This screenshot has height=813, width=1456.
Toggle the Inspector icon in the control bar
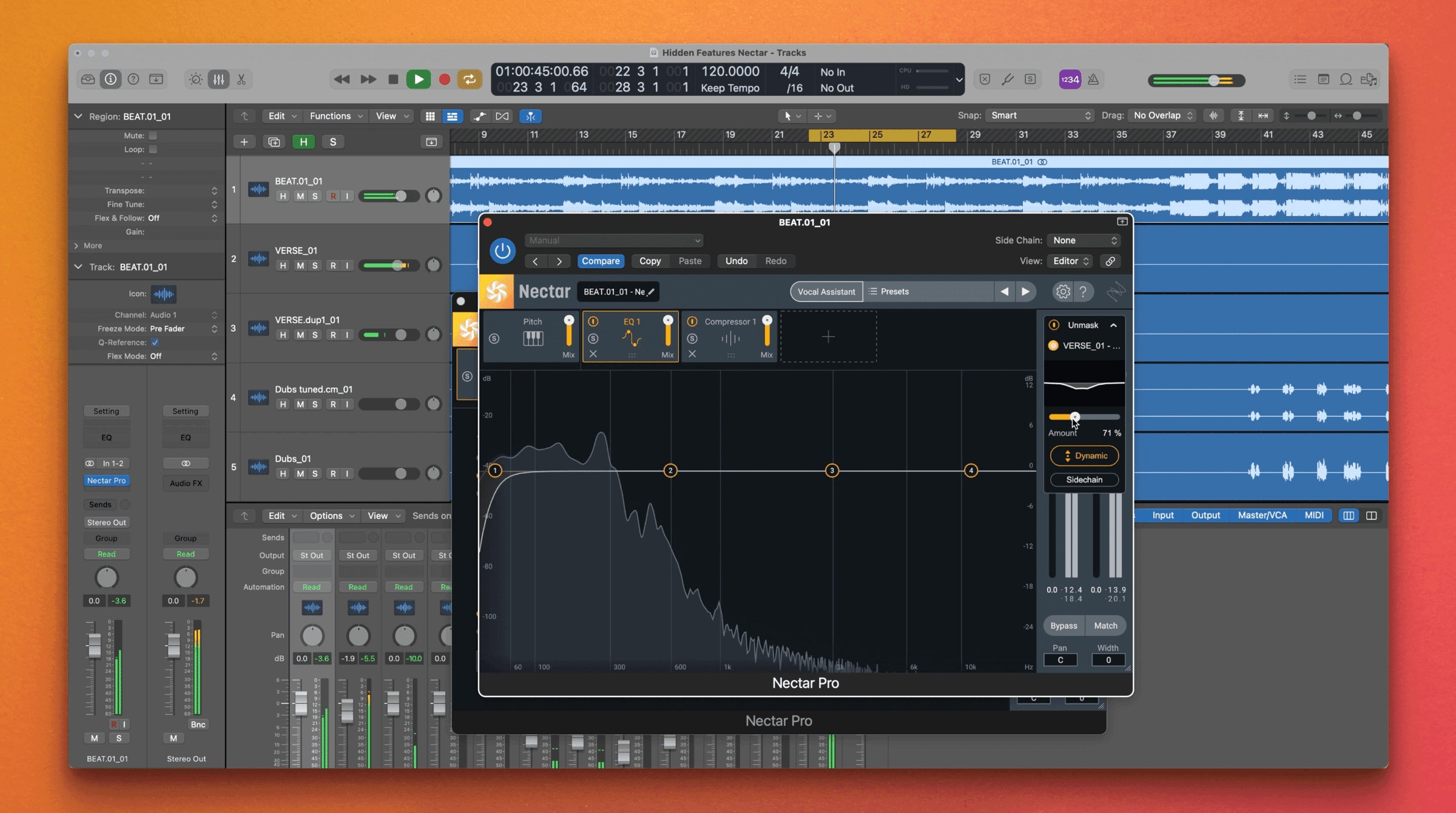point(110,79)
